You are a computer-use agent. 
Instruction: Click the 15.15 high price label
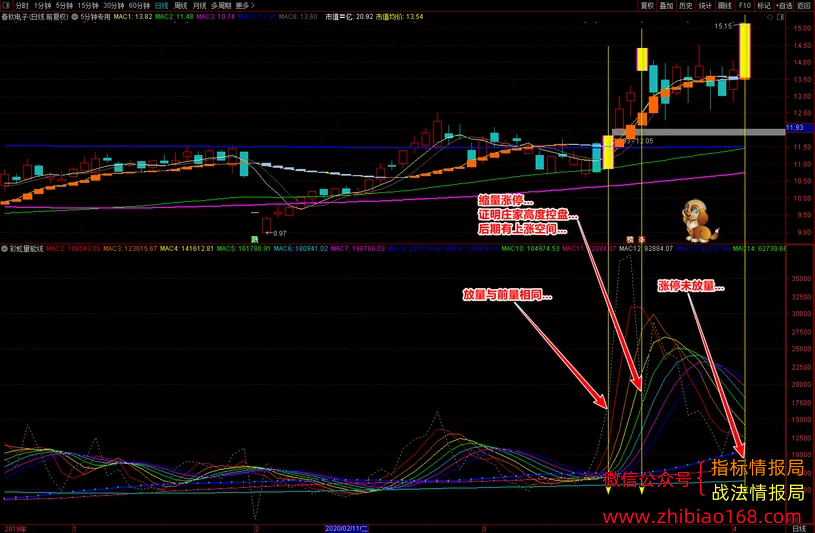coord(723,26)
